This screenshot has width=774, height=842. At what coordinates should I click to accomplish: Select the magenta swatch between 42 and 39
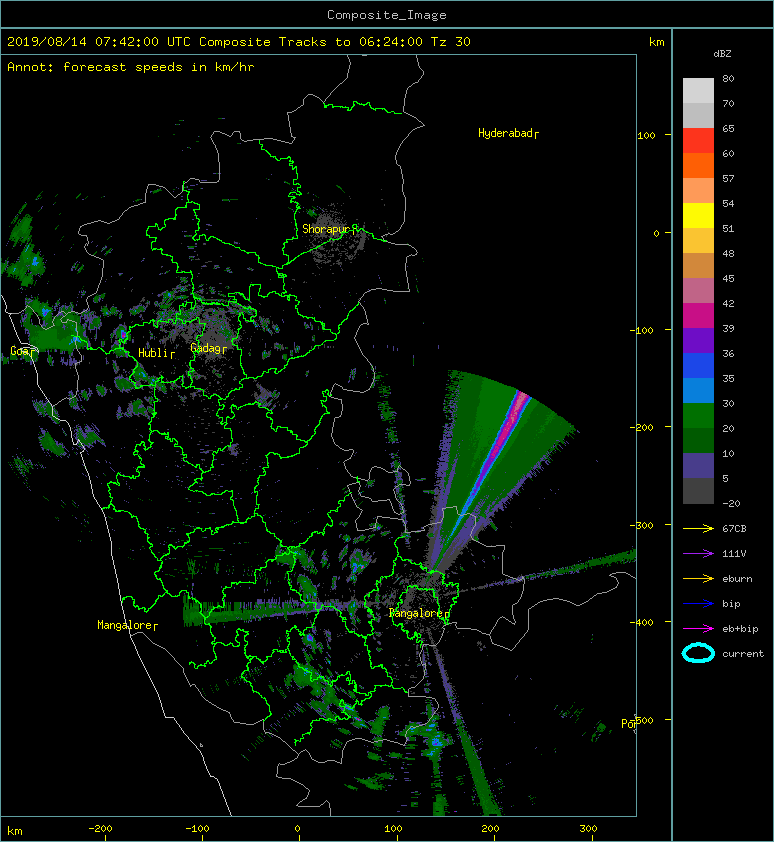click(x=698, y=316)
